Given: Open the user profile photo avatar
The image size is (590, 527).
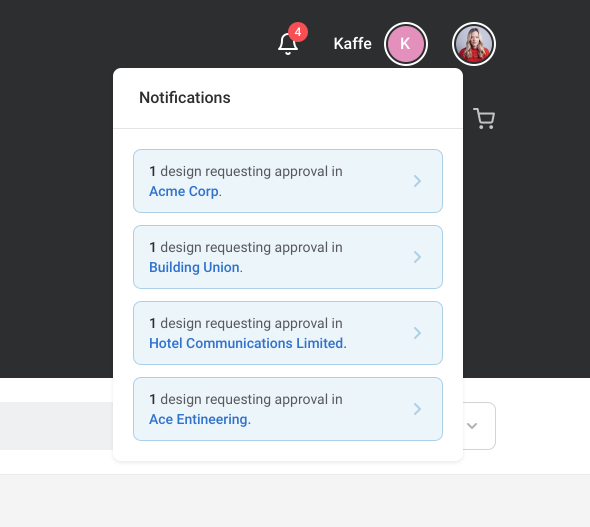Looking at the screenshot, I should 474,44.
